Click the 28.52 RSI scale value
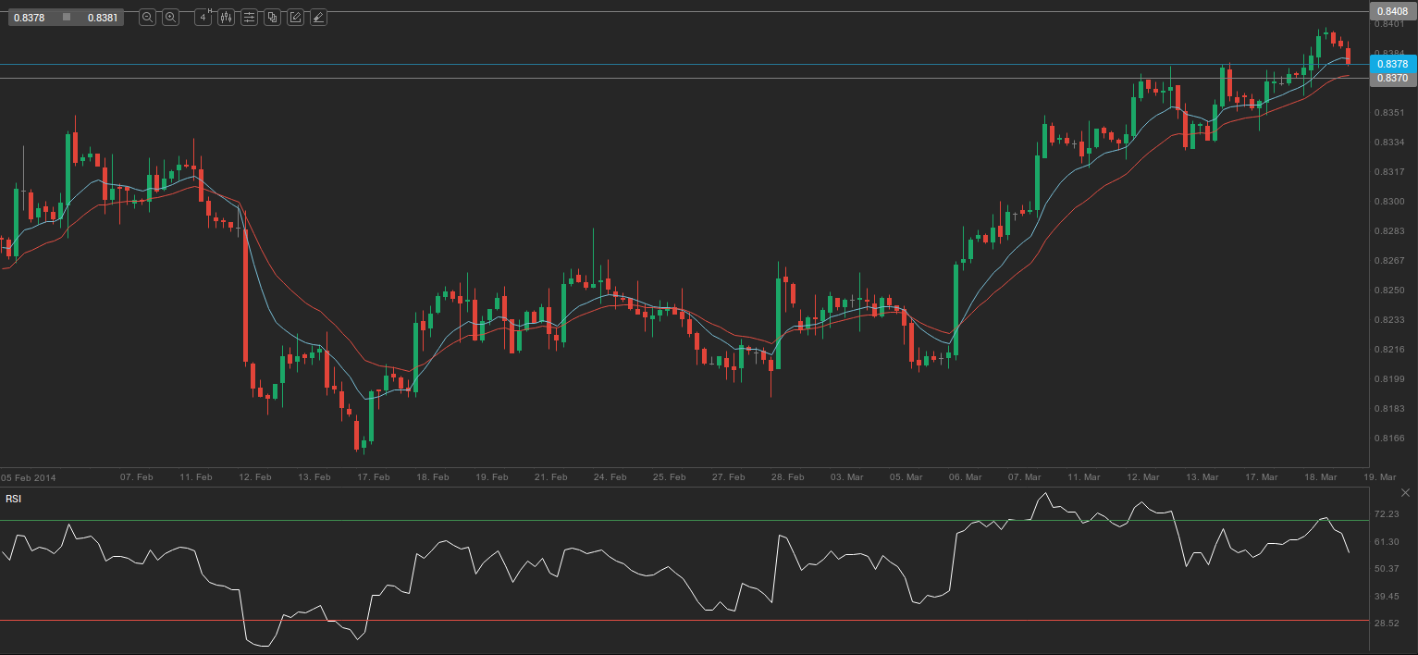 1387,623
